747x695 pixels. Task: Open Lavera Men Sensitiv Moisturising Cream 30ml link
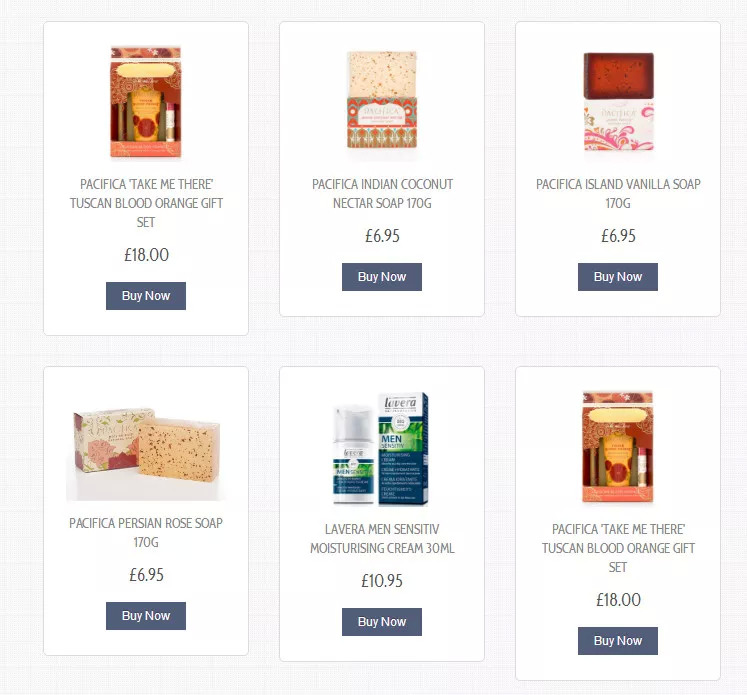click(x=382, y=539)
